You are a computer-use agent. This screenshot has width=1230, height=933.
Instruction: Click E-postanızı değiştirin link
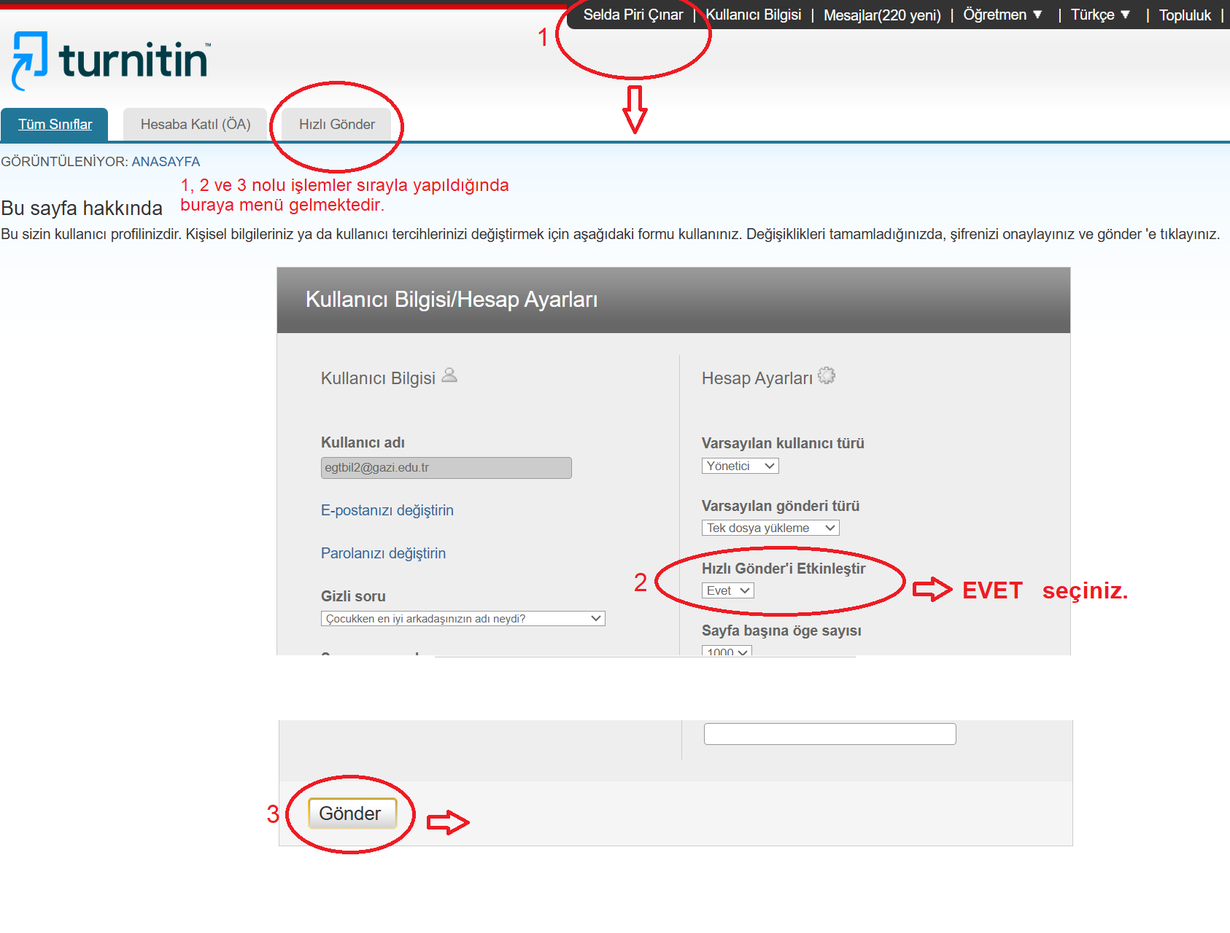(x=387, y=510)
